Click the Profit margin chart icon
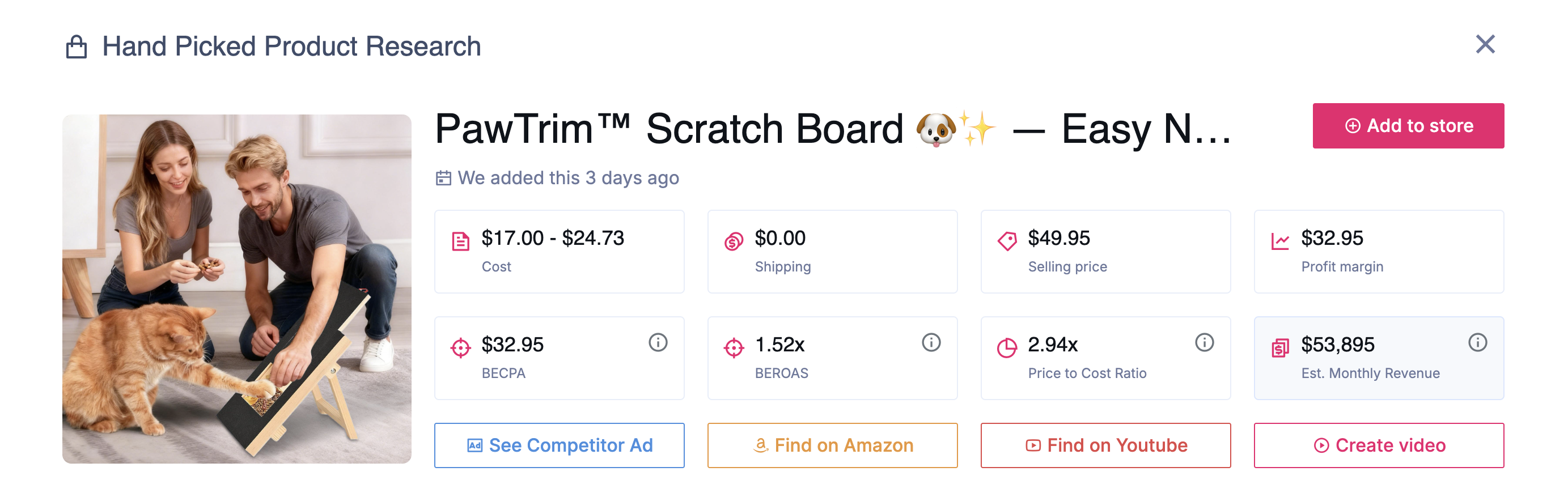Viewport: 1568px width, 484px height. [1280, 241]
